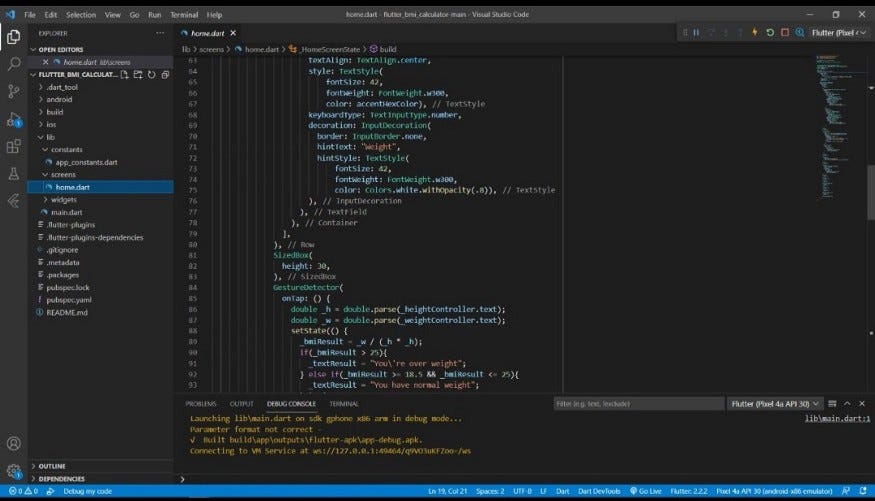Expand the Outline section
Viewport: 875px width, 501px height.
(x=52, y=466)
